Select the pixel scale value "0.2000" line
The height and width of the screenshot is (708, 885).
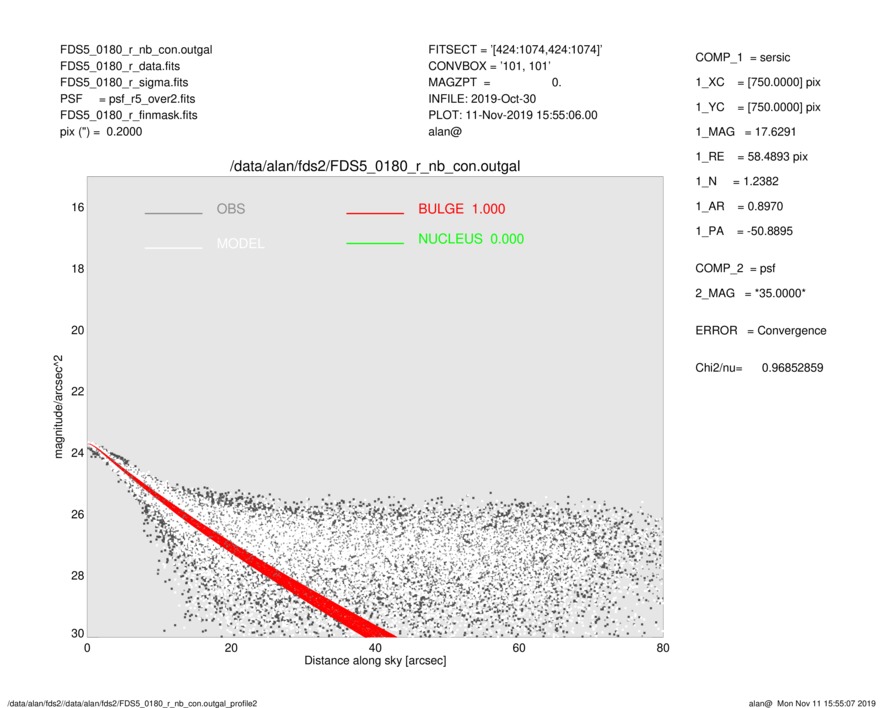pos(101,132)
